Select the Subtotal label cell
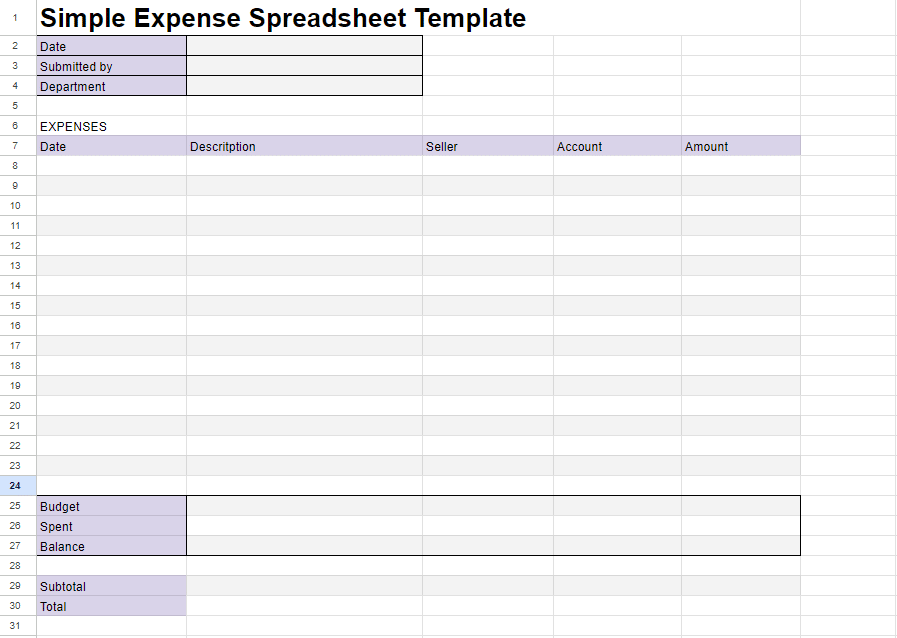Image resolution: width=897 pixels, height=638 pixels. click(x=112, y=586)
